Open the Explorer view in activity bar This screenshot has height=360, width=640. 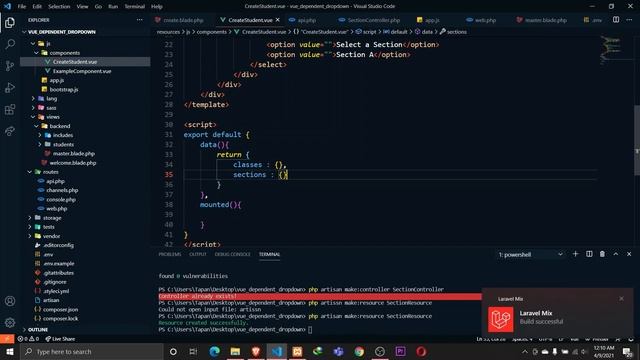pos(10,22)
